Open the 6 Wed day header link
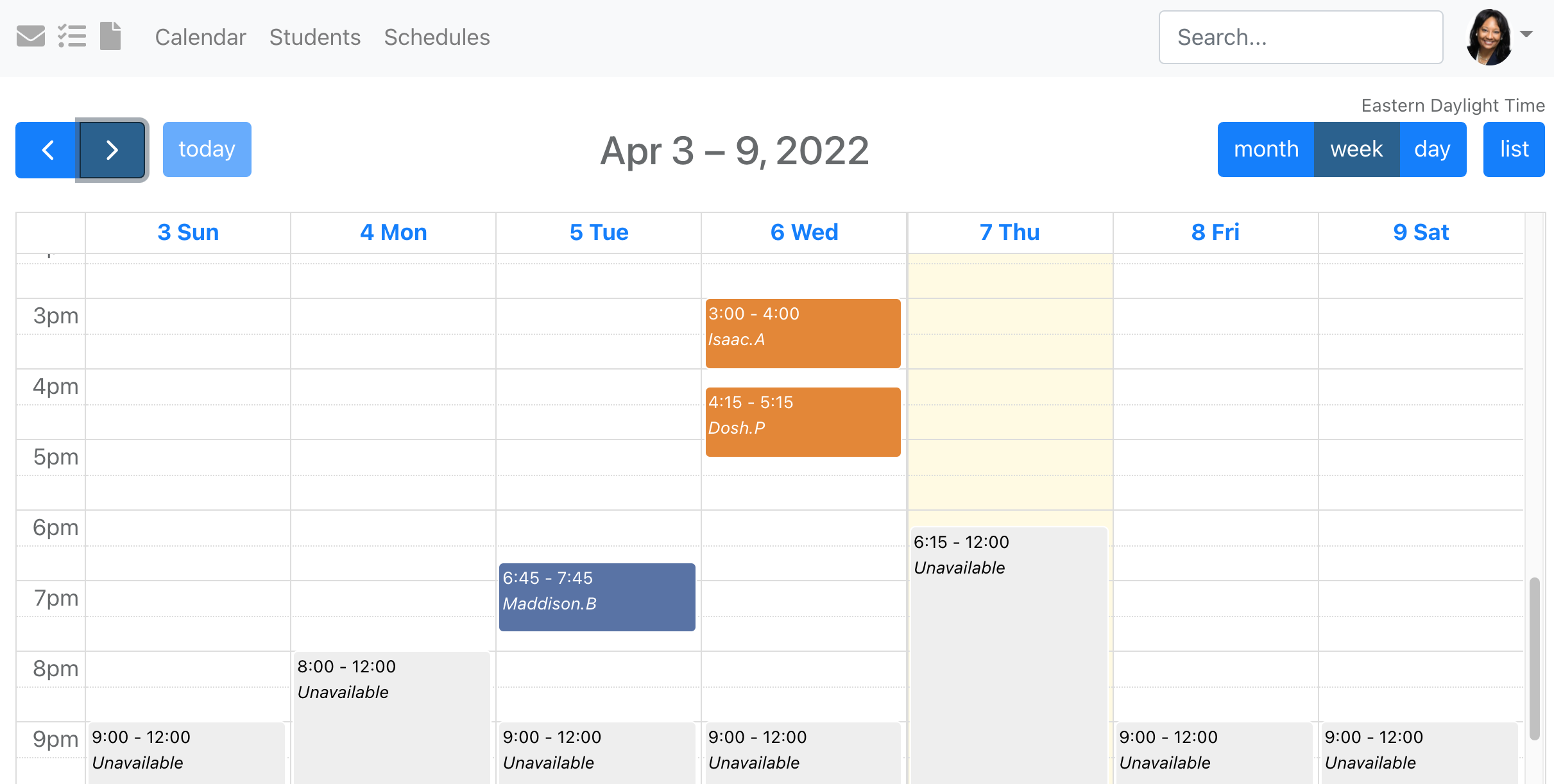Screen dimensions: 1554x784 [x=804, y=232]
